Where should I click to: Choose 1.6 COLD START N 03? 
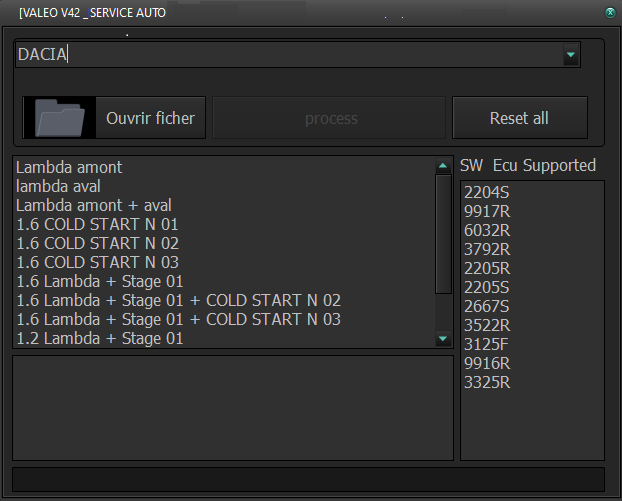coord(97,263)
